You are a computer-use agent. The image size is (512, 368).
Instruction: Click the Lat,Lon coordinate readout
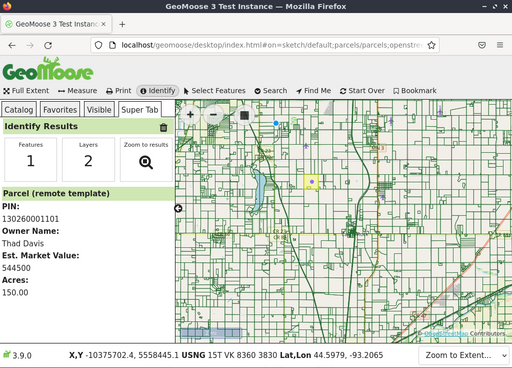coord(331,355)
